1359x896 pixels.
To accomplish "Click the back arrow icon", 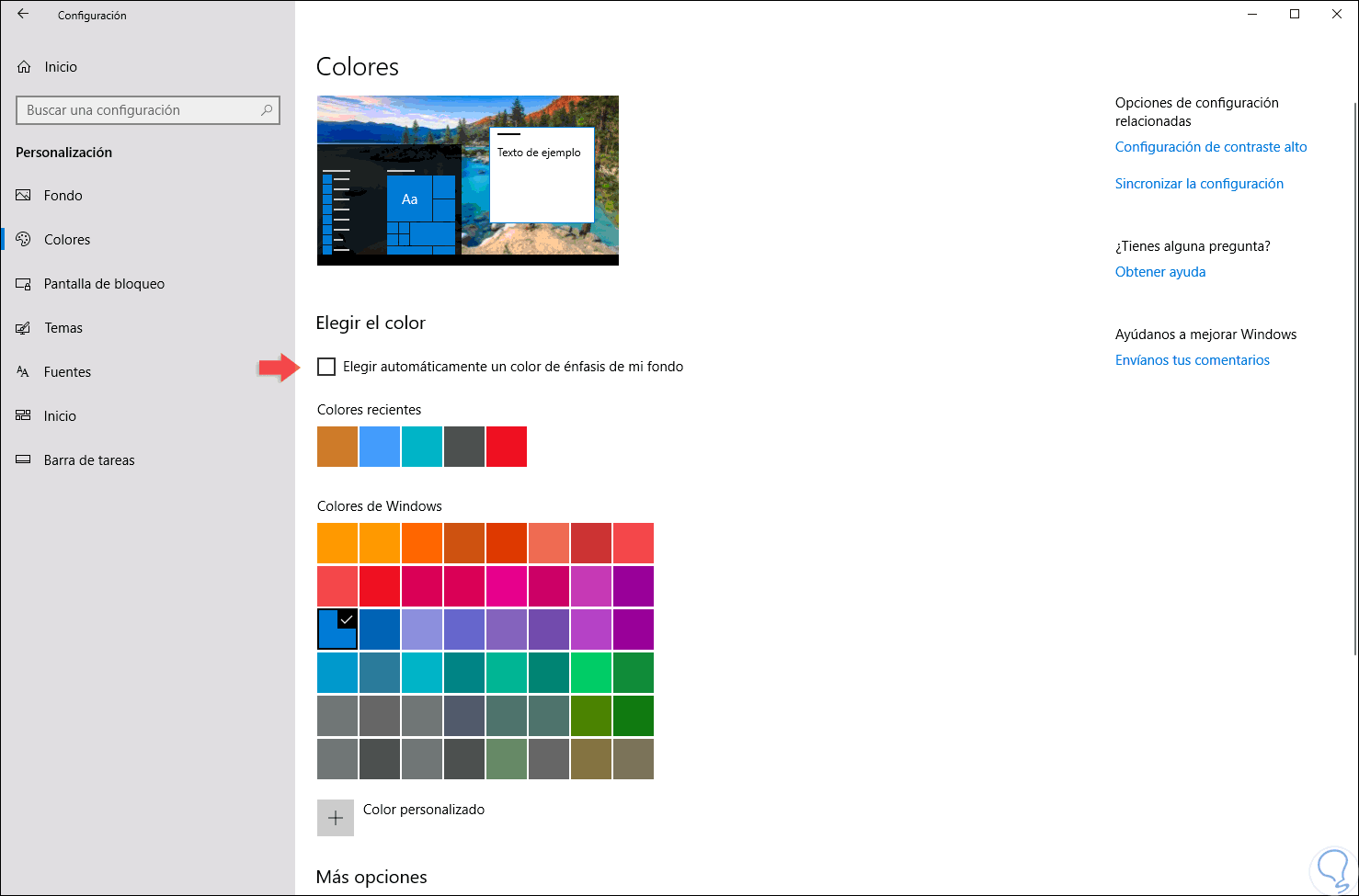I will 23,15.
